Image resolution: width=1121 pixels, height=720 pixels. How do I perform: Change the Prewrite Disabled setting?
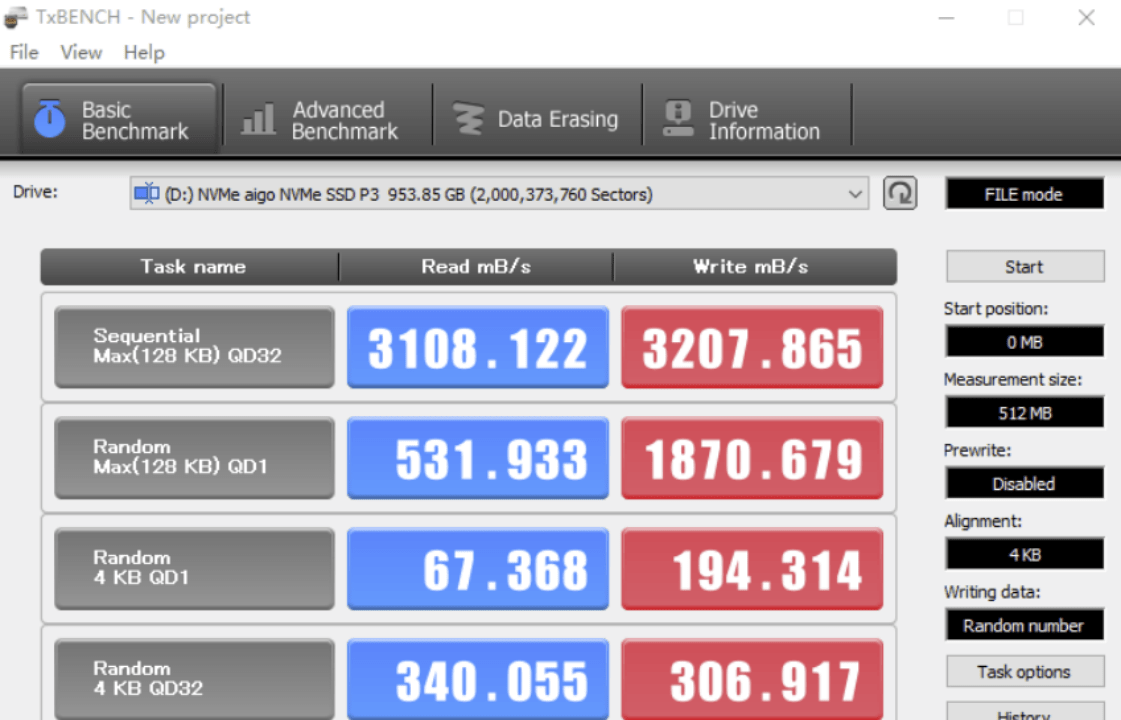(1024, 483)
